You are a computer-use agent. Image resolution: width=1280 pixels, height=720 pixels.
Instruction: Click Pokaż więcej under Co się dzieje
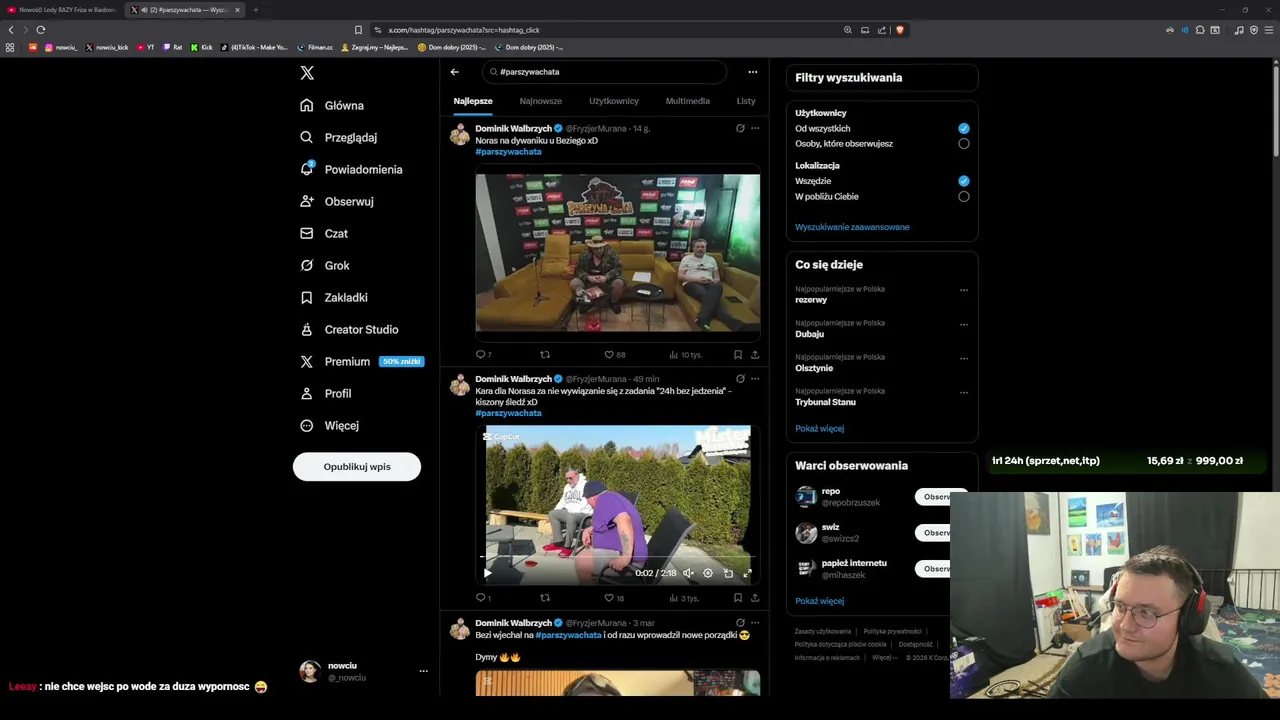819,428
